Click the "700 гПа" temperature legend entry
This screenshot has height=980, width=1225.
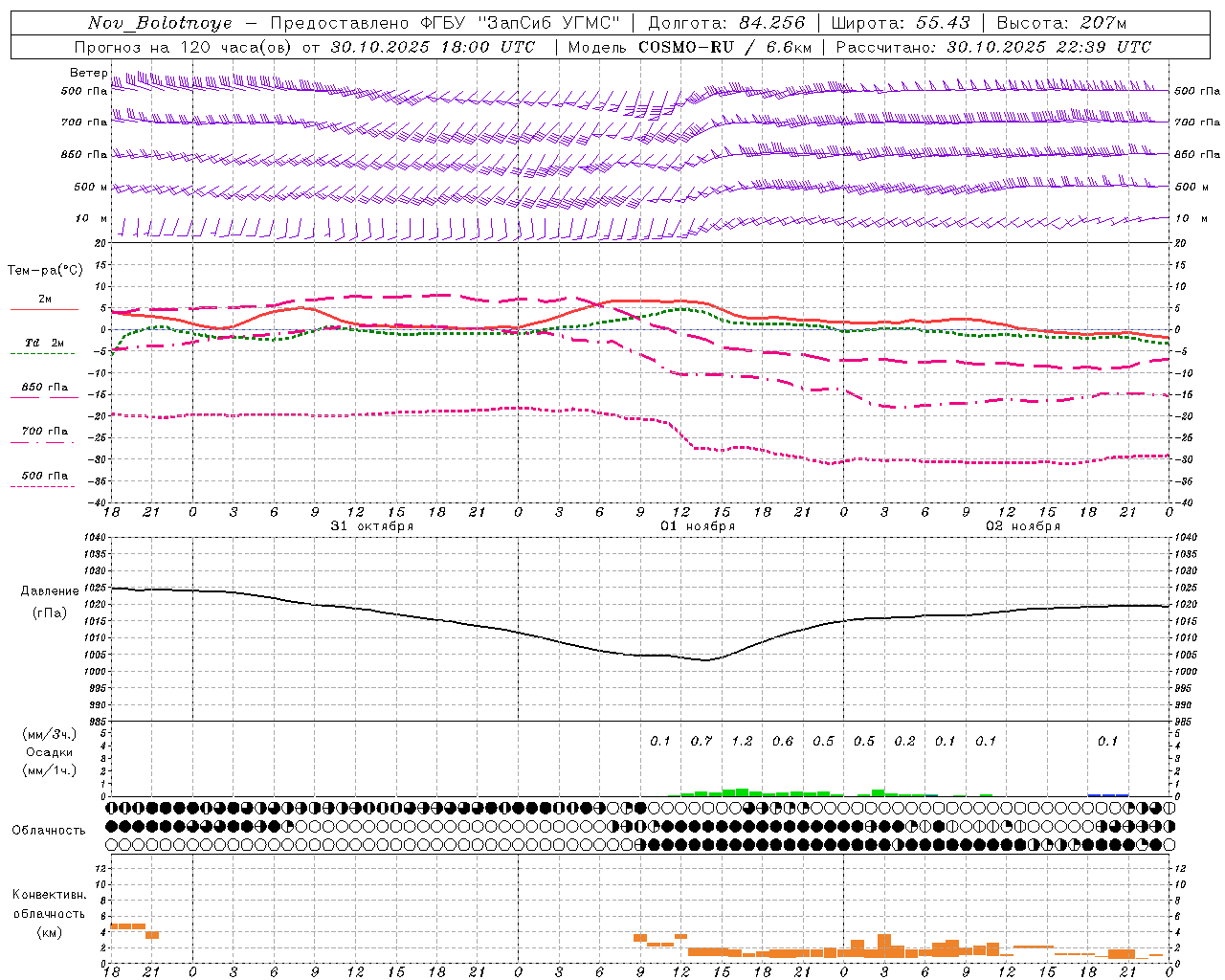click(44, 432)
